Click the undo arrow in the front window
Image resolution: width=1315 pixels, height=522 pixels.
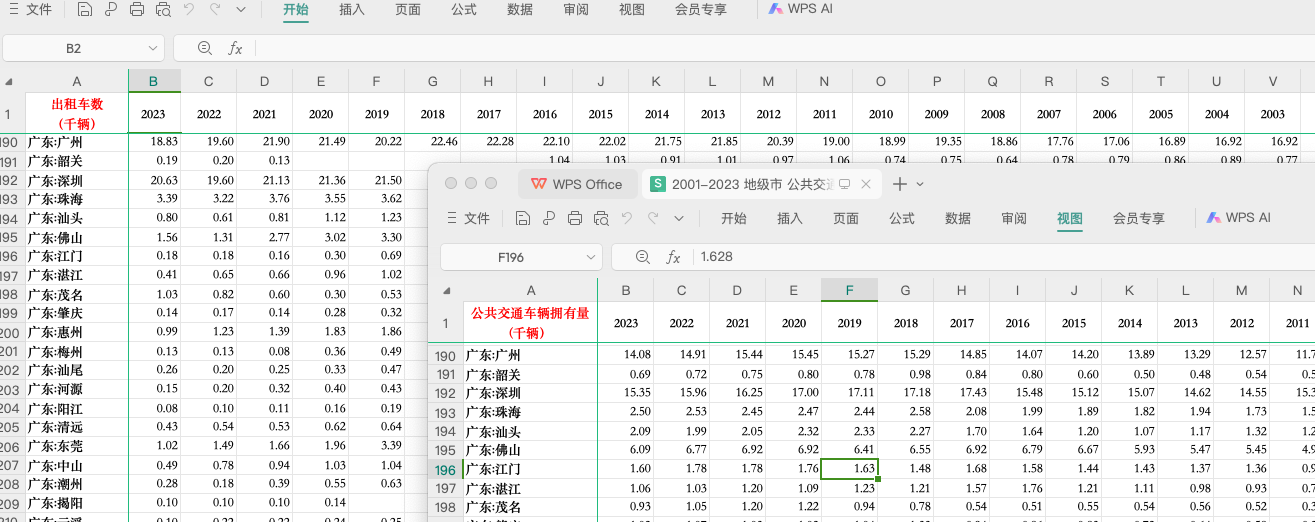627,218
